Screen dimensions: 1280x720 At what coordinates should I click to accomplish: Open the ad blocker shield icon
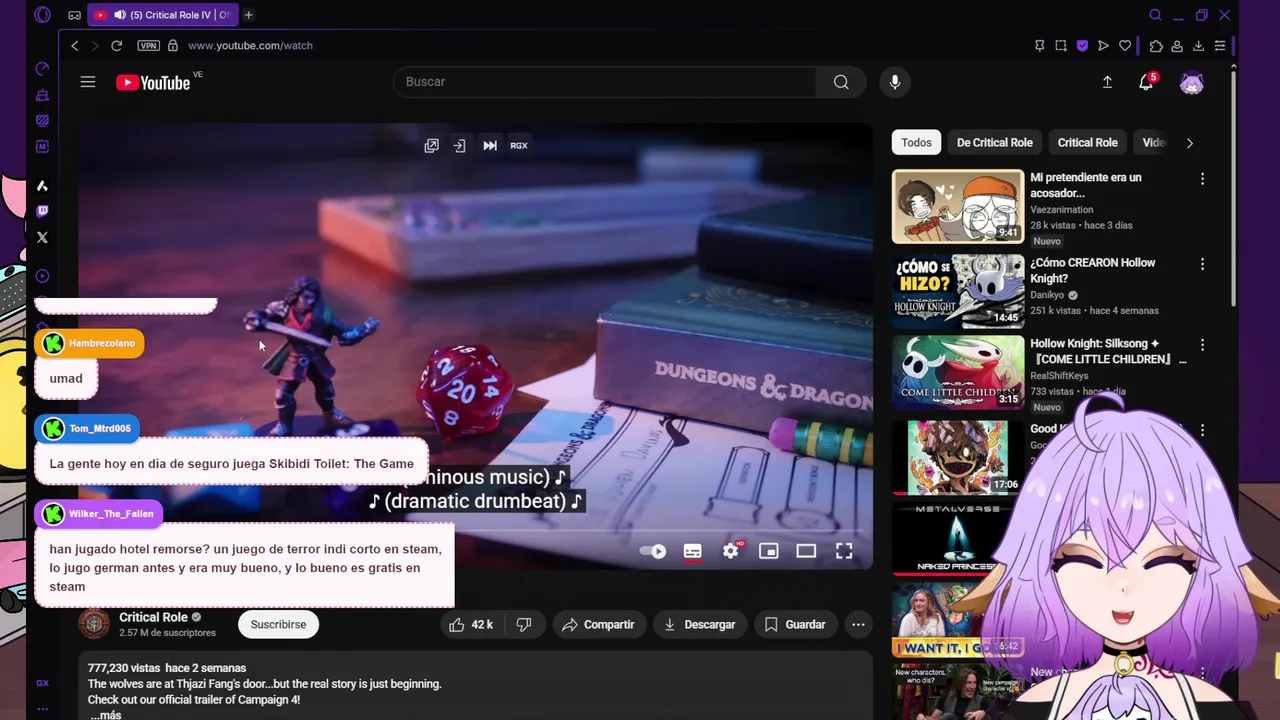click(1082, 46)
